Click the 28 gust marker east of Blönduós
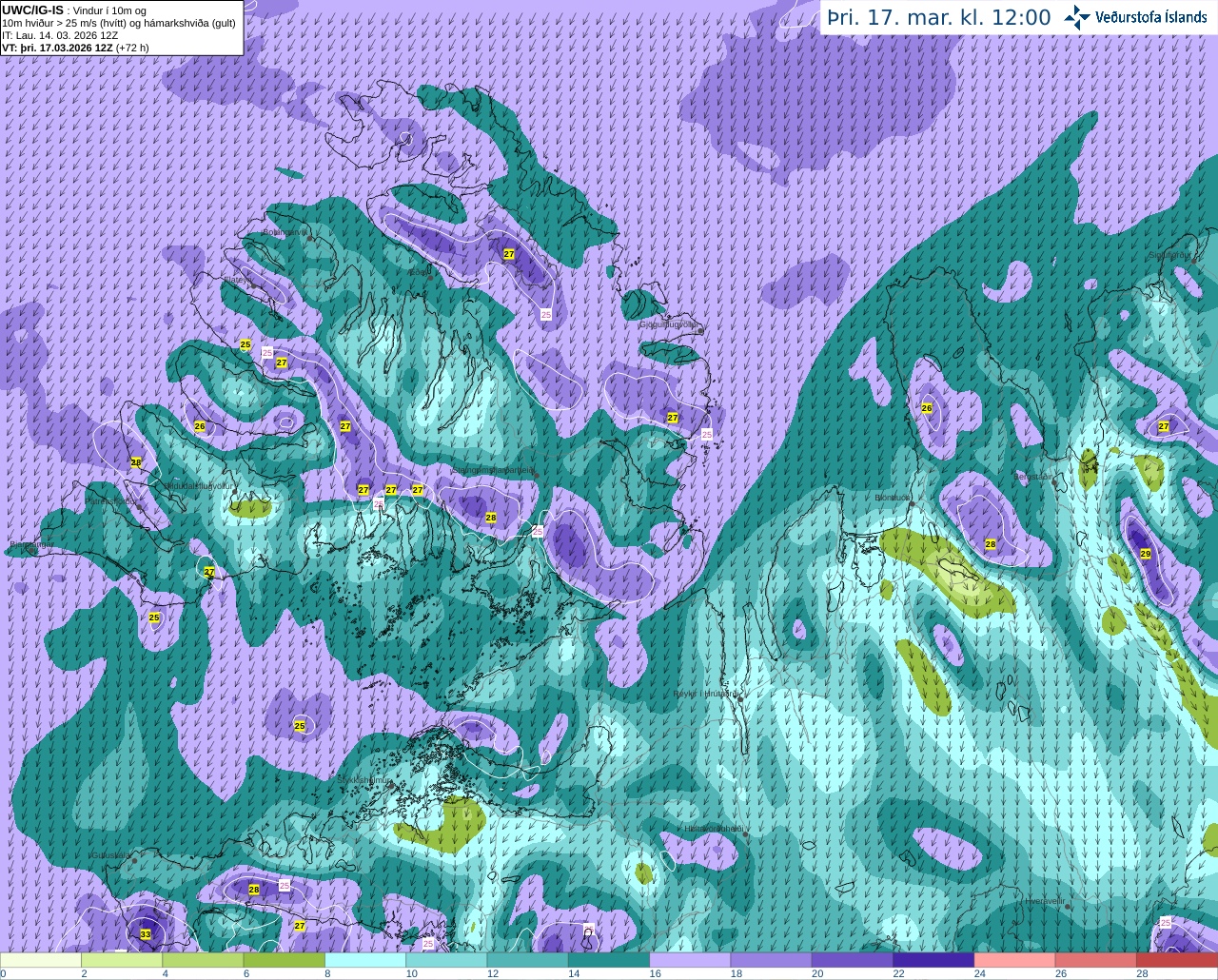Viewport: 1218px width, 980px height. (x=991, y=544)
